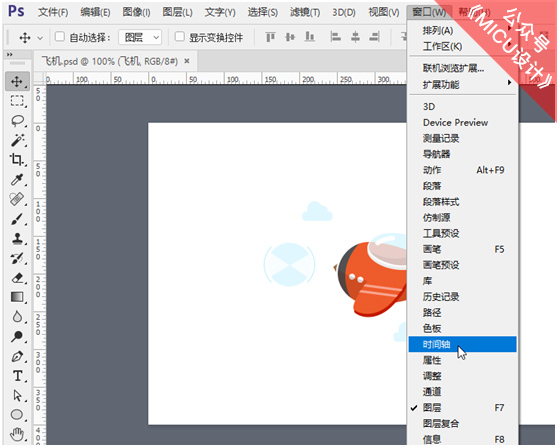Choose 动作 Alt+F9 menu entry
This screenshot has height=447, width=557.
point(462,170)
